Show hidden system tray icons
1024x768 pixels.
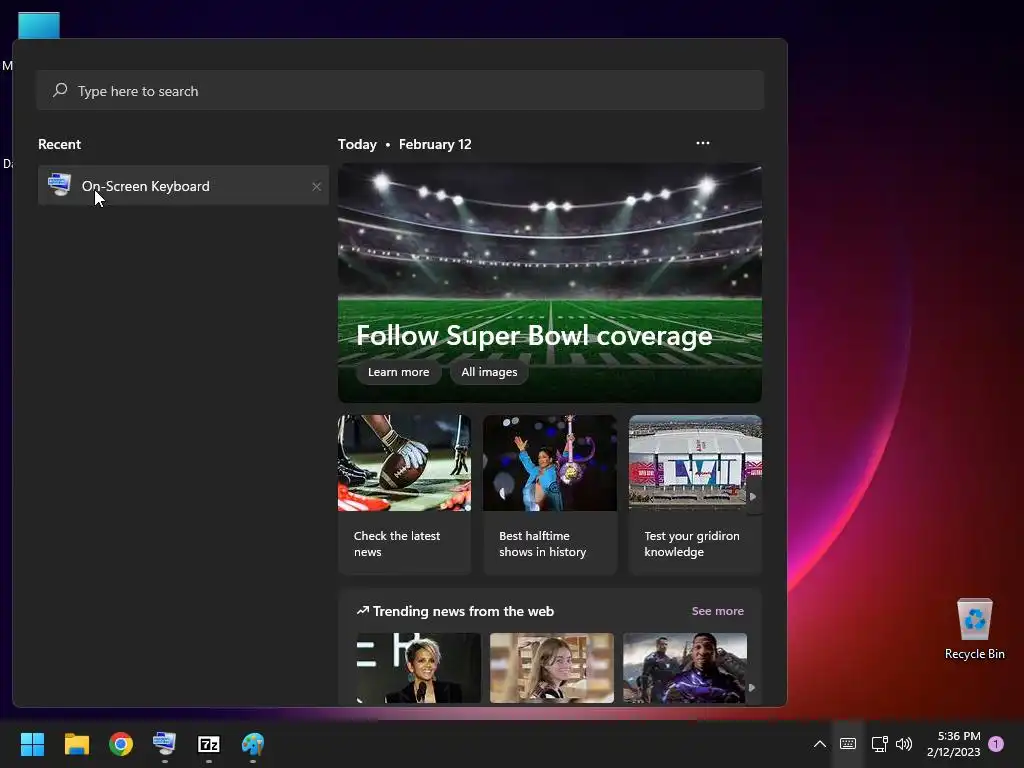point(820,744)
